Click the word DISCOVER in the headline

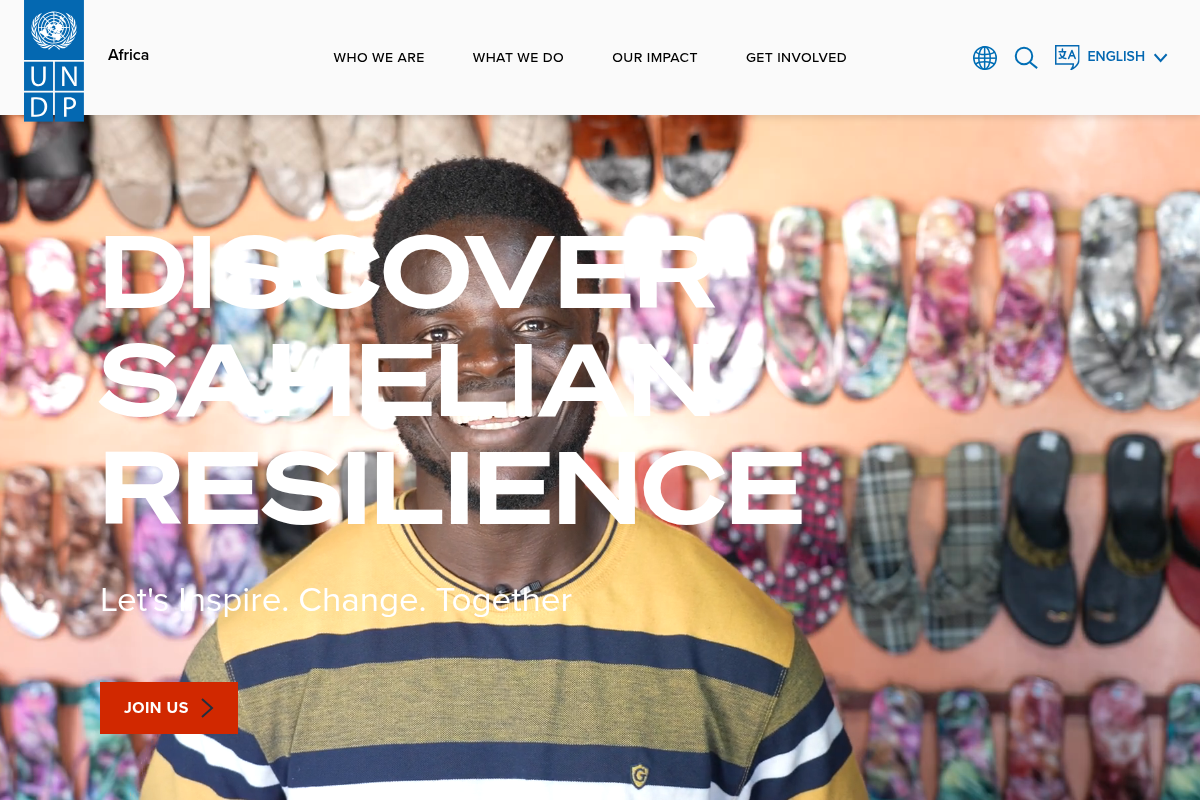[x=408, y=273]
